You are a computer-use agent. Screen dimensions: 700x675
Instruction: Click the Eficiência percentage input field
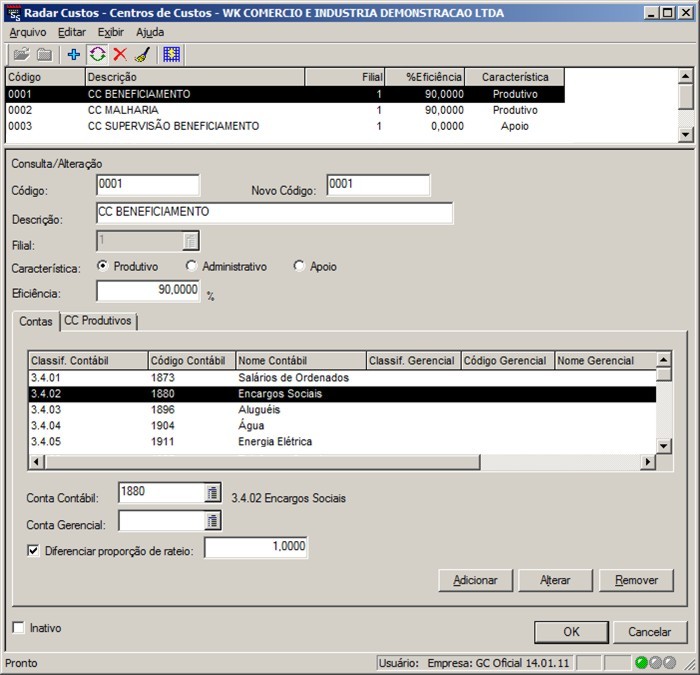148,291
